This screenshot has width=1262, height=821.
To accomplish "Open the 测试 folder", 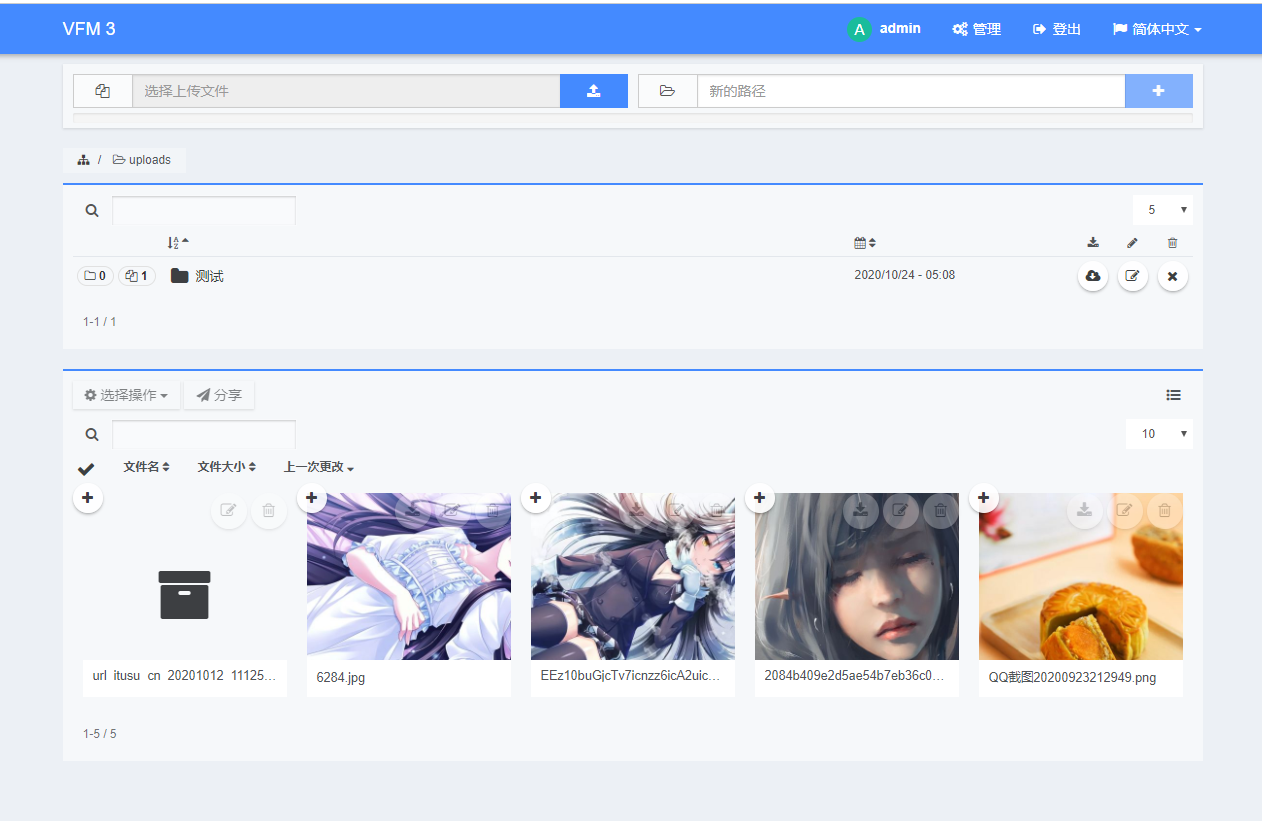I will click(x=197, y=276).
